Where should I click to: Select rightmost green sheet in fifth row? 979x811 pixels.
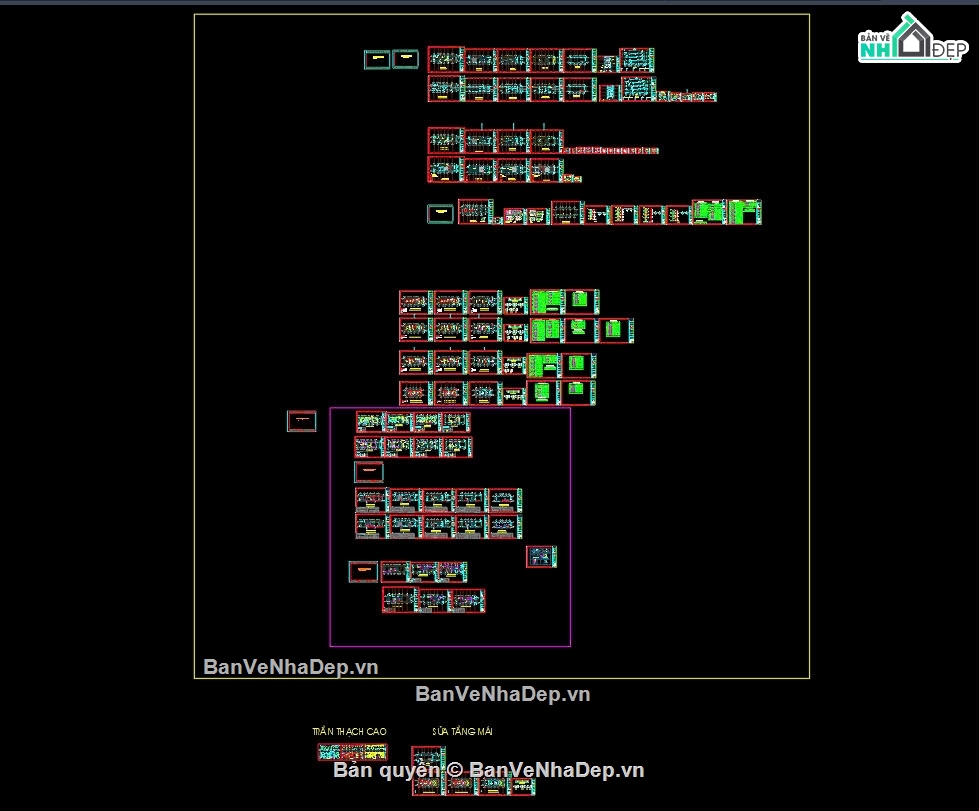[x=745, y=212]
